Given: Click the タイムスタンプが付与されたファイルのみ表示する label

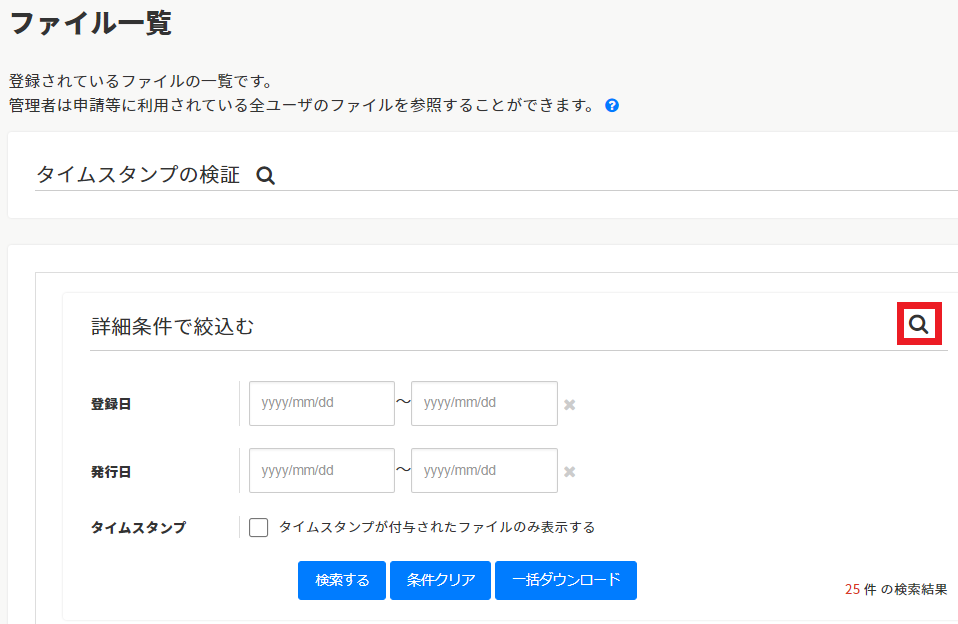Looking at the screenshot, I should point(436,527).
